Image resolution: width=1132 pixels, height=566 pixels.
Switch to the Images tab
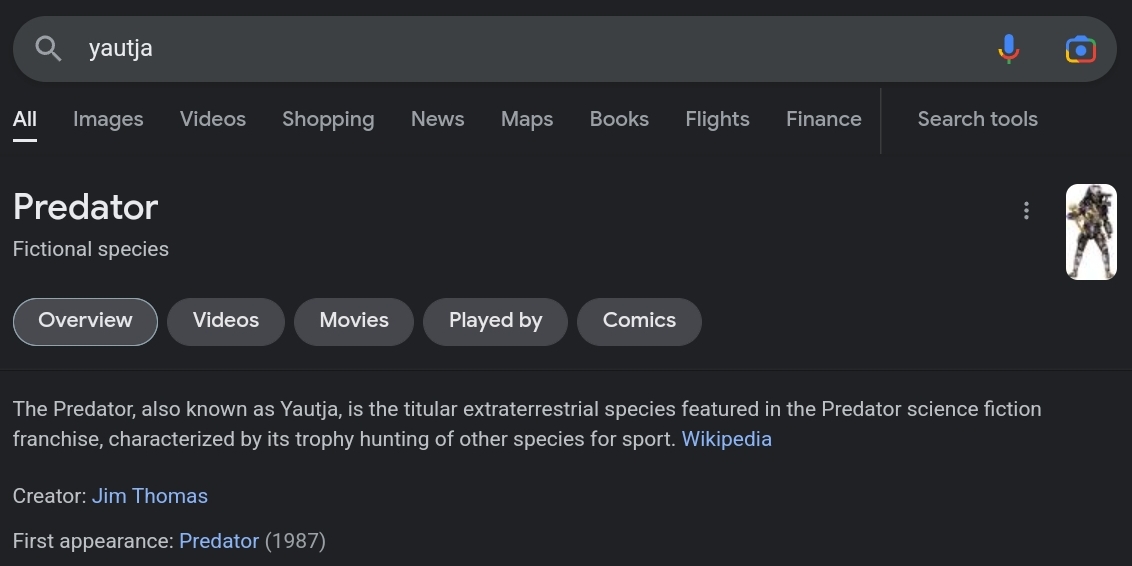(x=108, y=119)
